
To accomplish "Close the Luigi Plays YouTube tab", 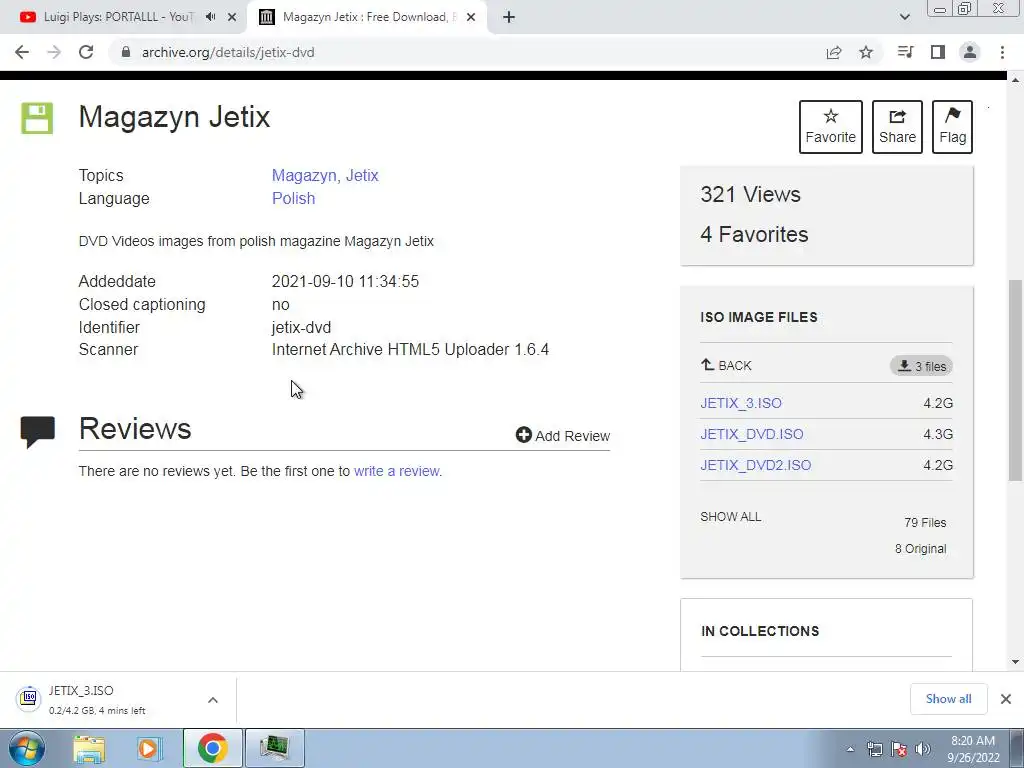I will (232, 17).
